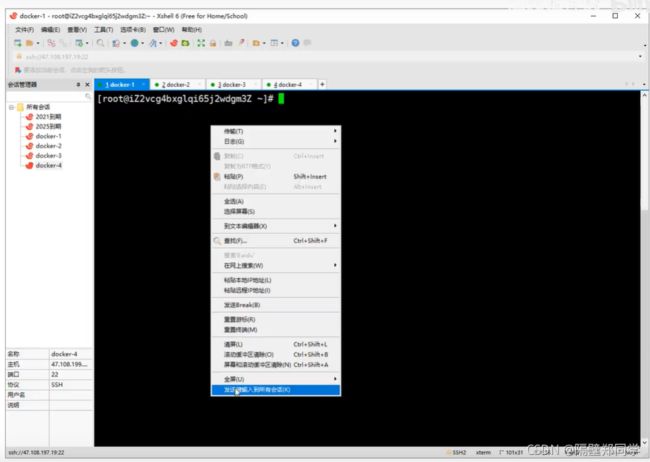Close the session manager panel

pos(87,85)
